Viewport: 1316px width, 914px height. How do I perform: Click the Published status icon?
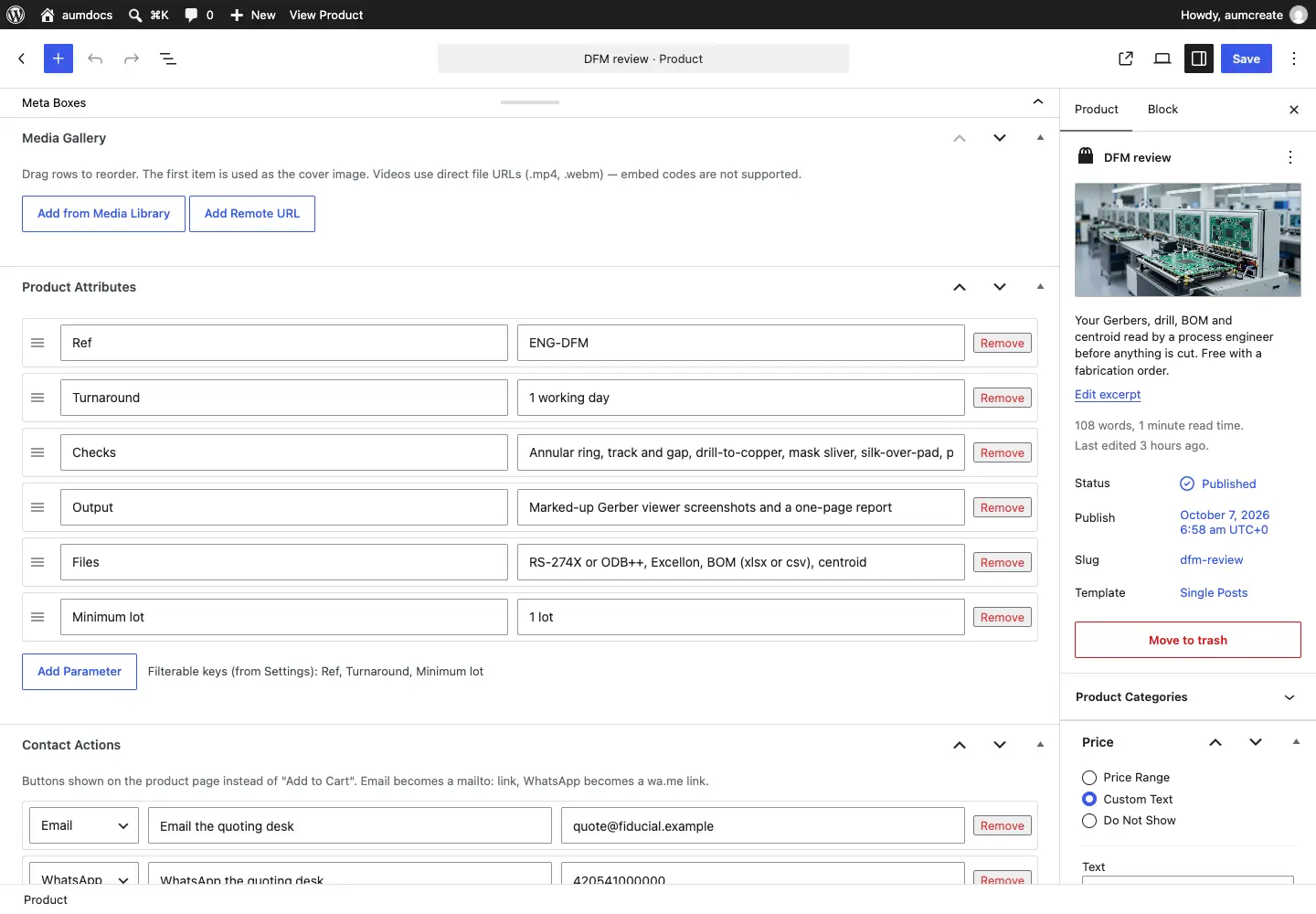pos(1187,484)
